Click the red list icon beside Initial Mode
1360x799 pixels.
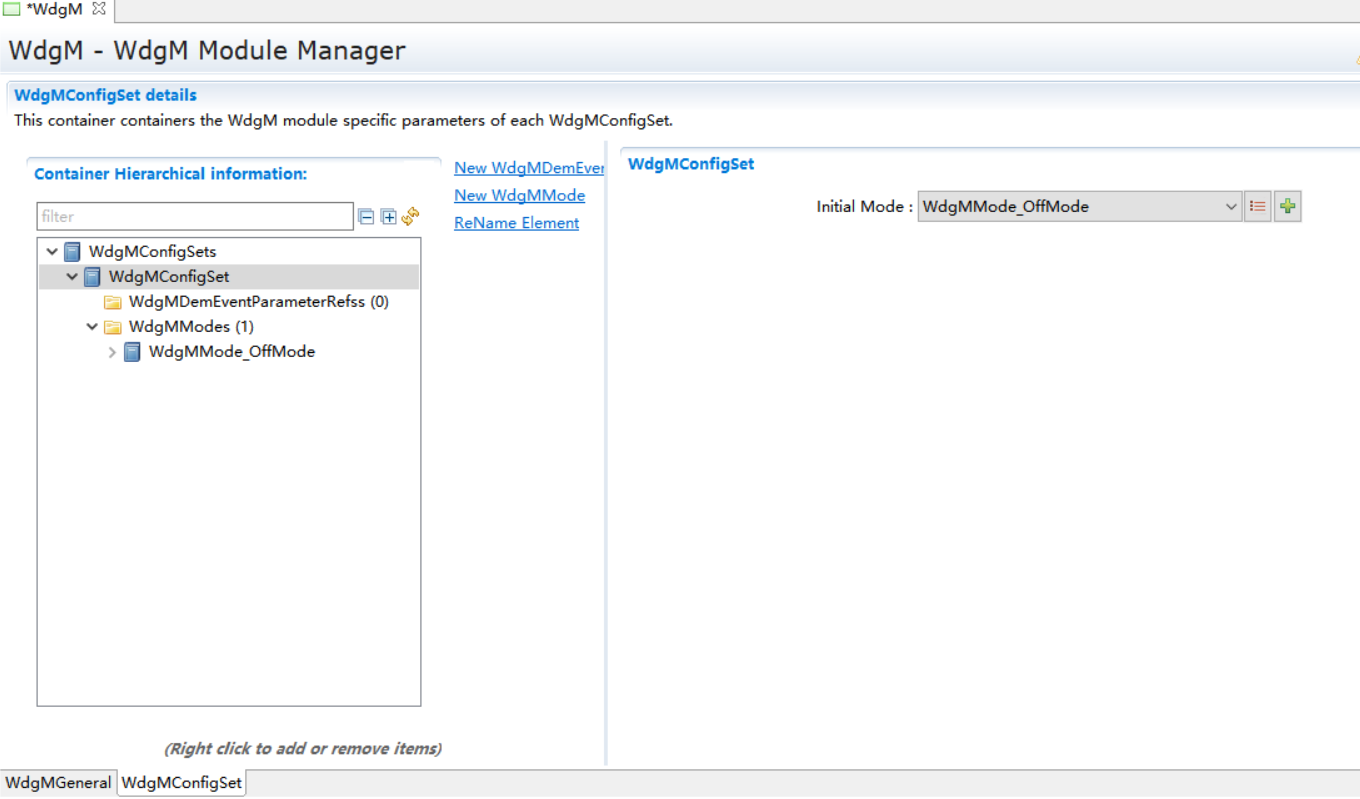[x=1258, y=207]
